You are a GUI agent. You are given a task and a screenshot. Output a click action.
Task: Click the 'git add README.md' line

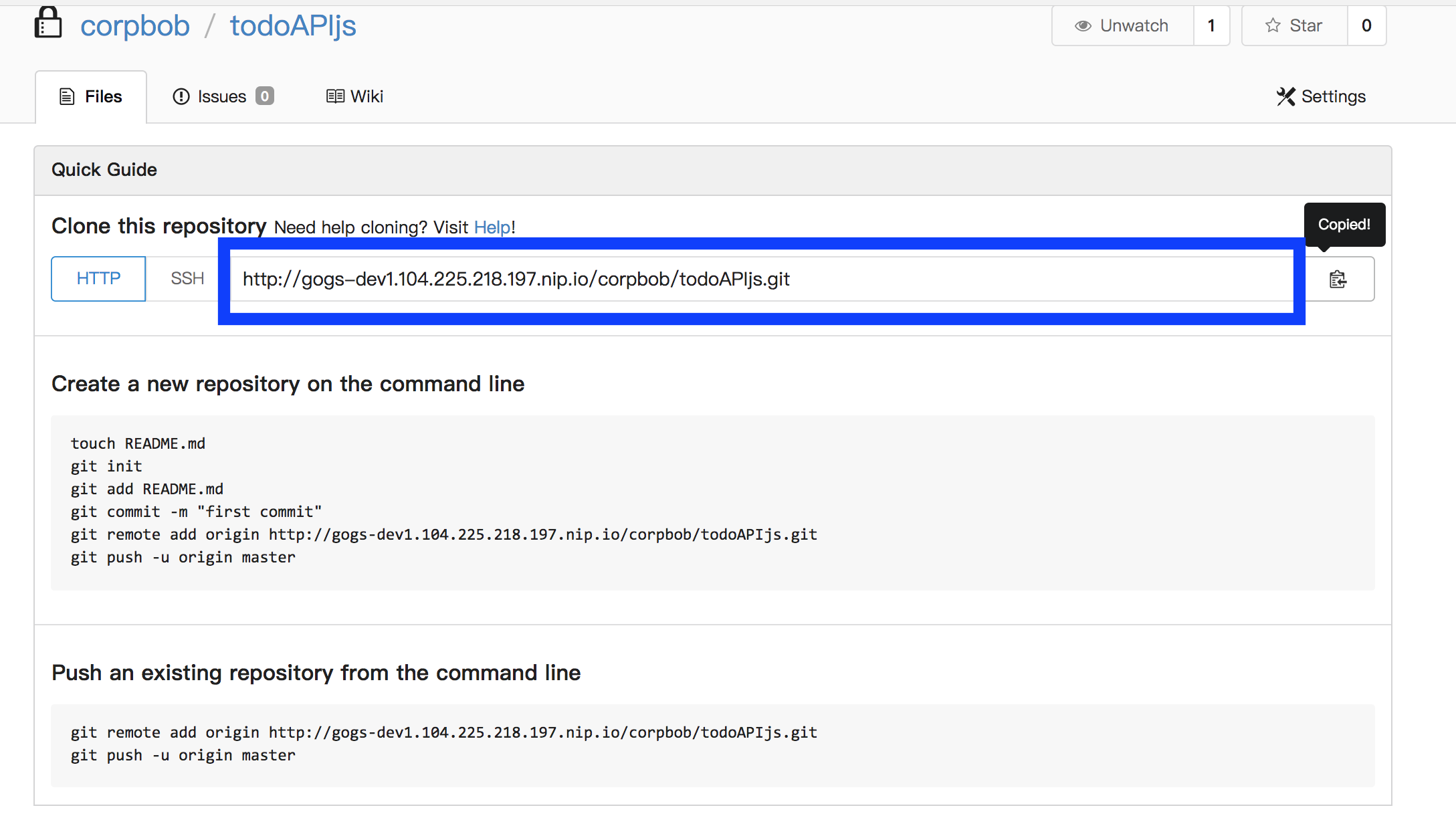tap(147, 489)
